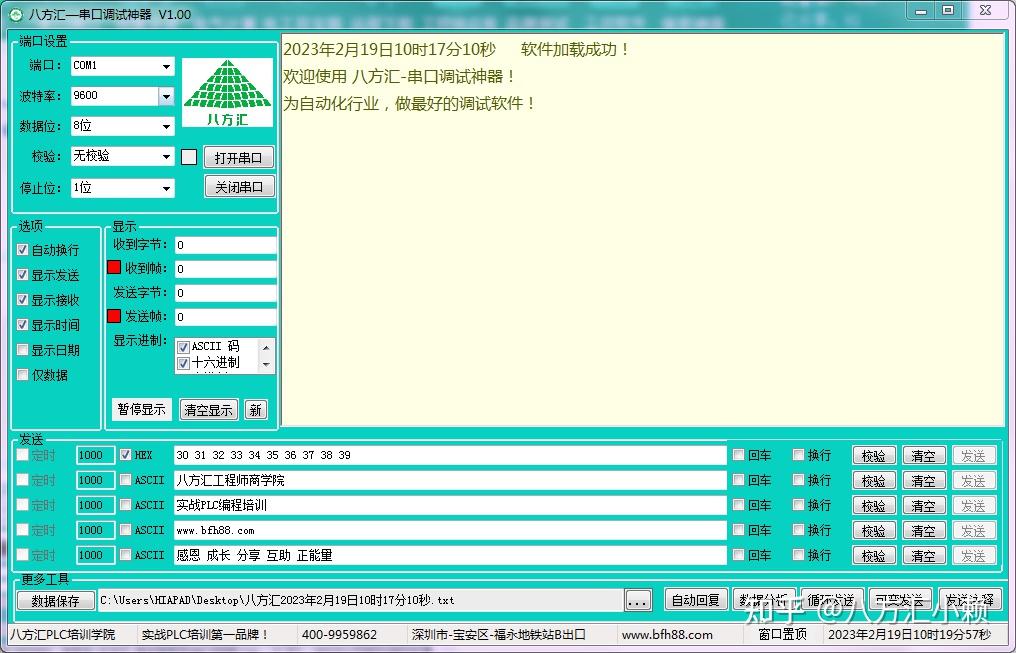Click the square port status indicator beside 打开串口
This screenshot has width=1016, height=653.
pyautogui.click(x=189, y=157)
